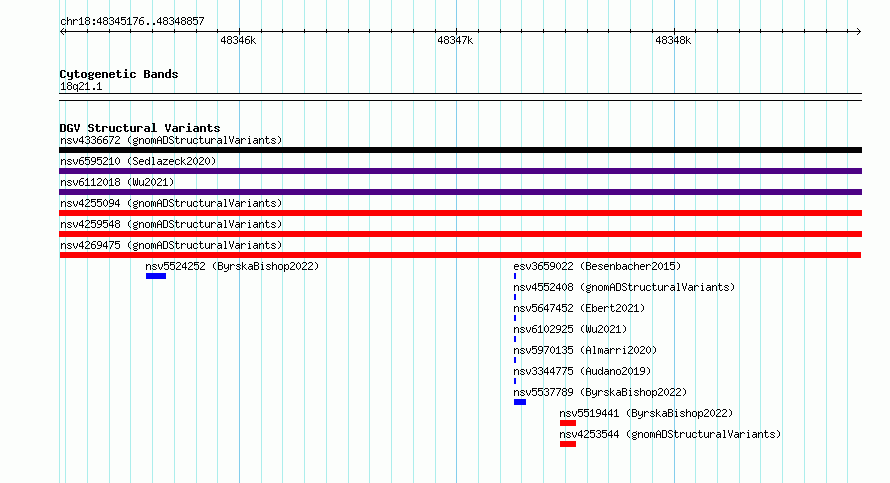This screenshot has width=890, height=483.
Task: Click the chr18:48345176..48348857 coordinate text
Action: coord(132,22)
